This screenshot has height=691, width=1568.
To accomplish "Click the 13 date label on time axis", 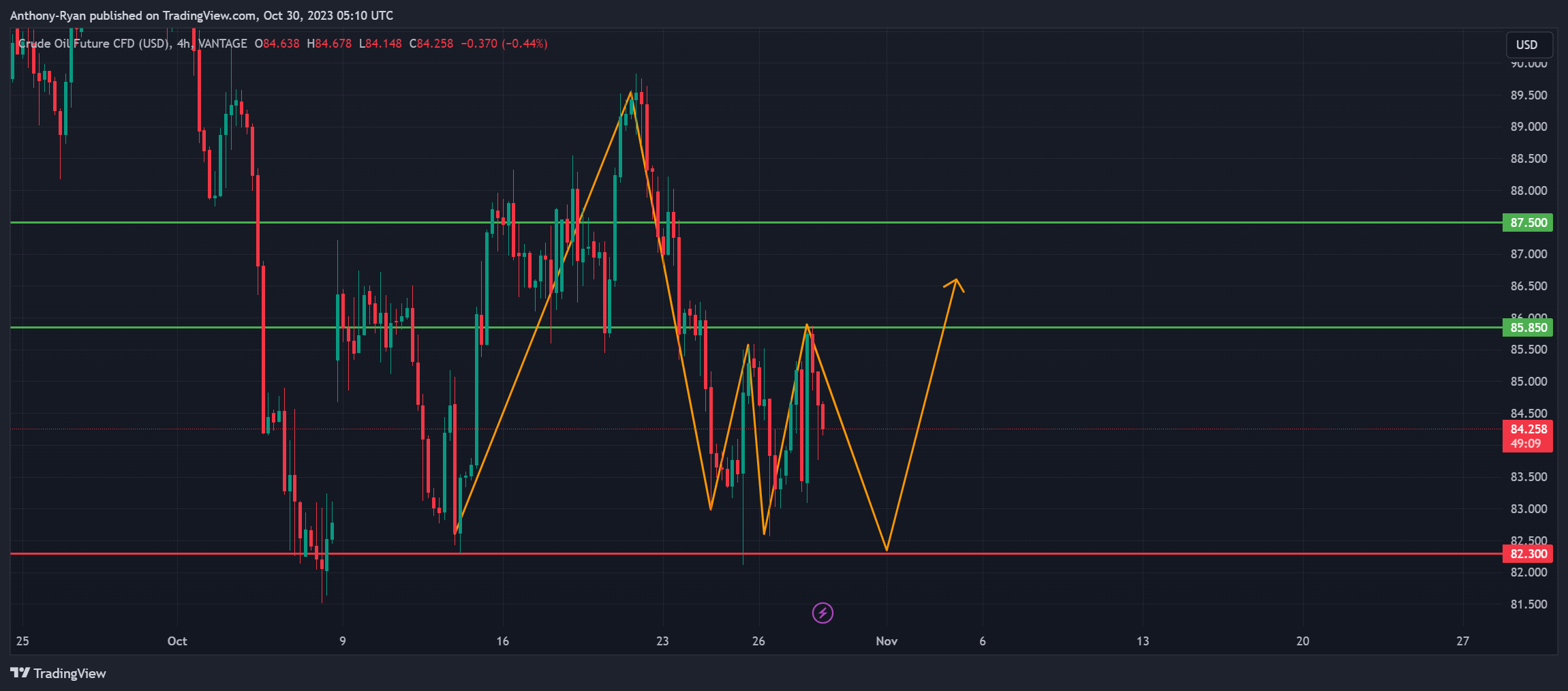I will click(1143, 641).
